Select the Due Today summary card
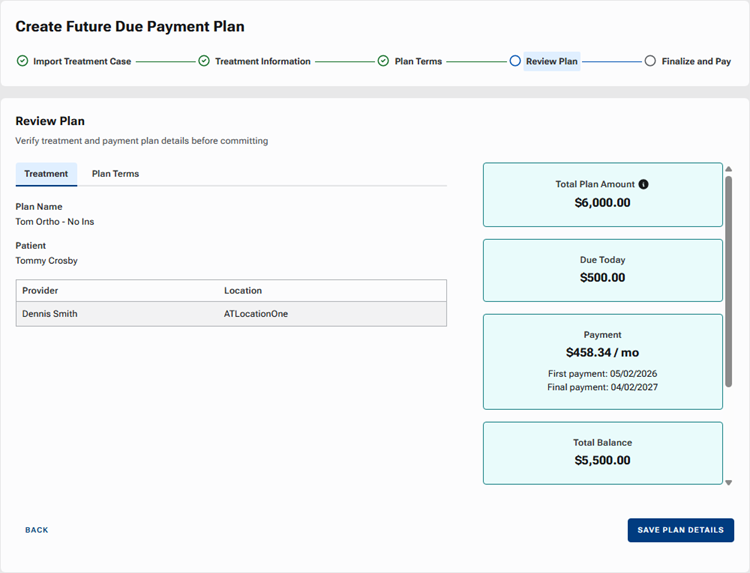The height and width of the screenshot is (573, 750). 602,270
